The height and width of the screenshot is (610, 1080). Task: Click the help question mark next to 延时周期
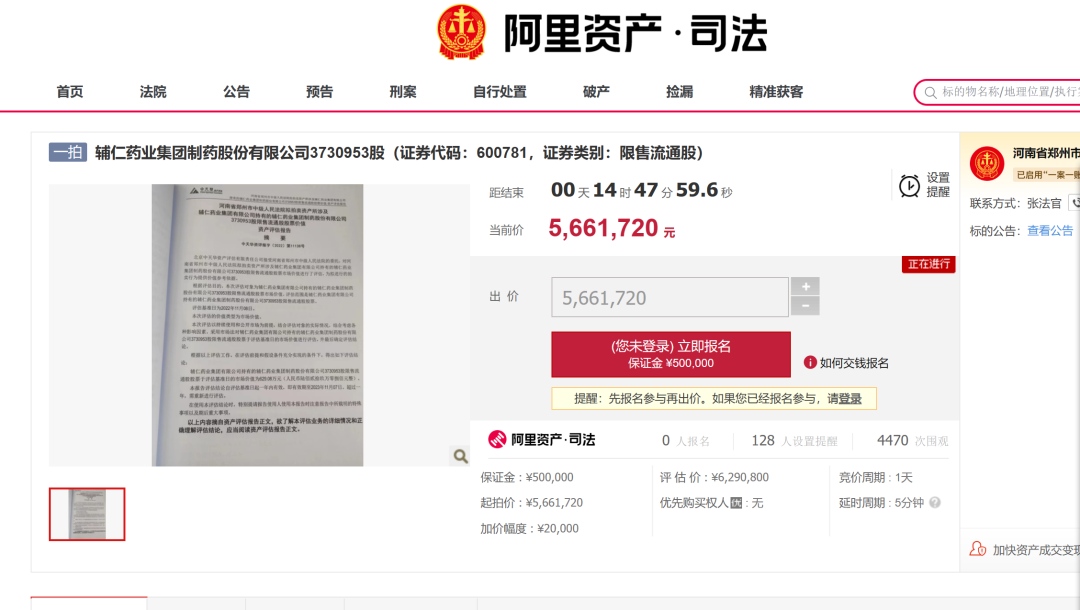934,503
